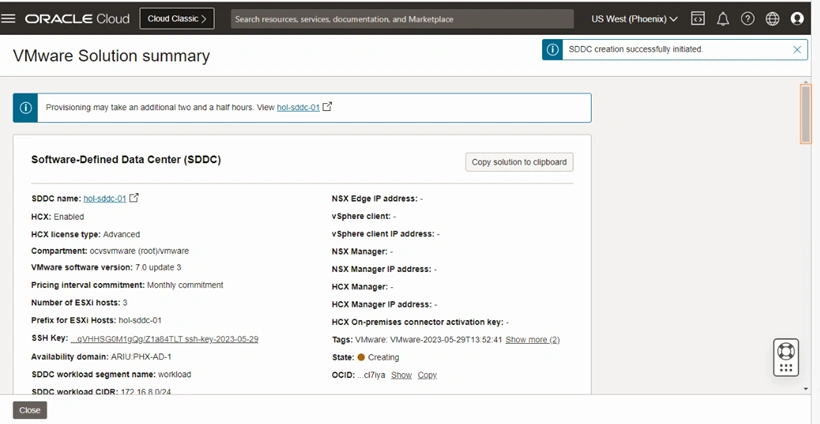Click the orange Creating state indicator
This screenshot has width=820, height=424.
(x=361, y=358)
